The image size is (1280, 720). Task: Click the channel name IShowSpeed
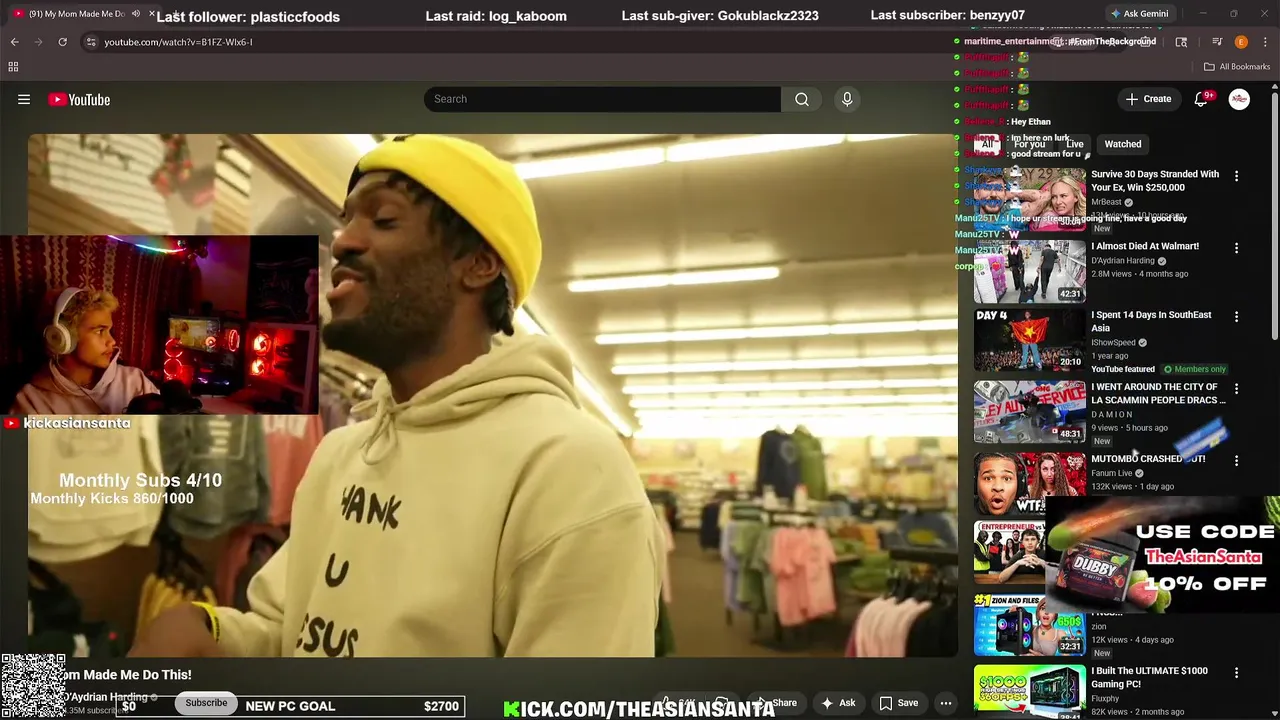click(x=1114, y=343)
